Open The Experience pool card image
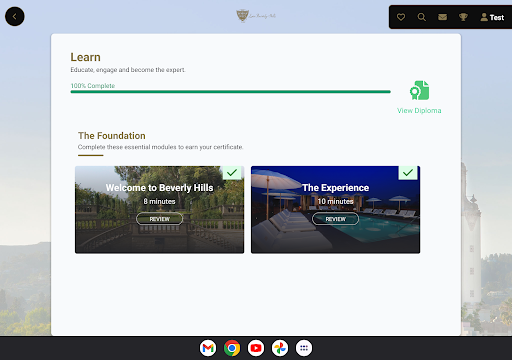This screenshot has width=512, height=360. 335,210
